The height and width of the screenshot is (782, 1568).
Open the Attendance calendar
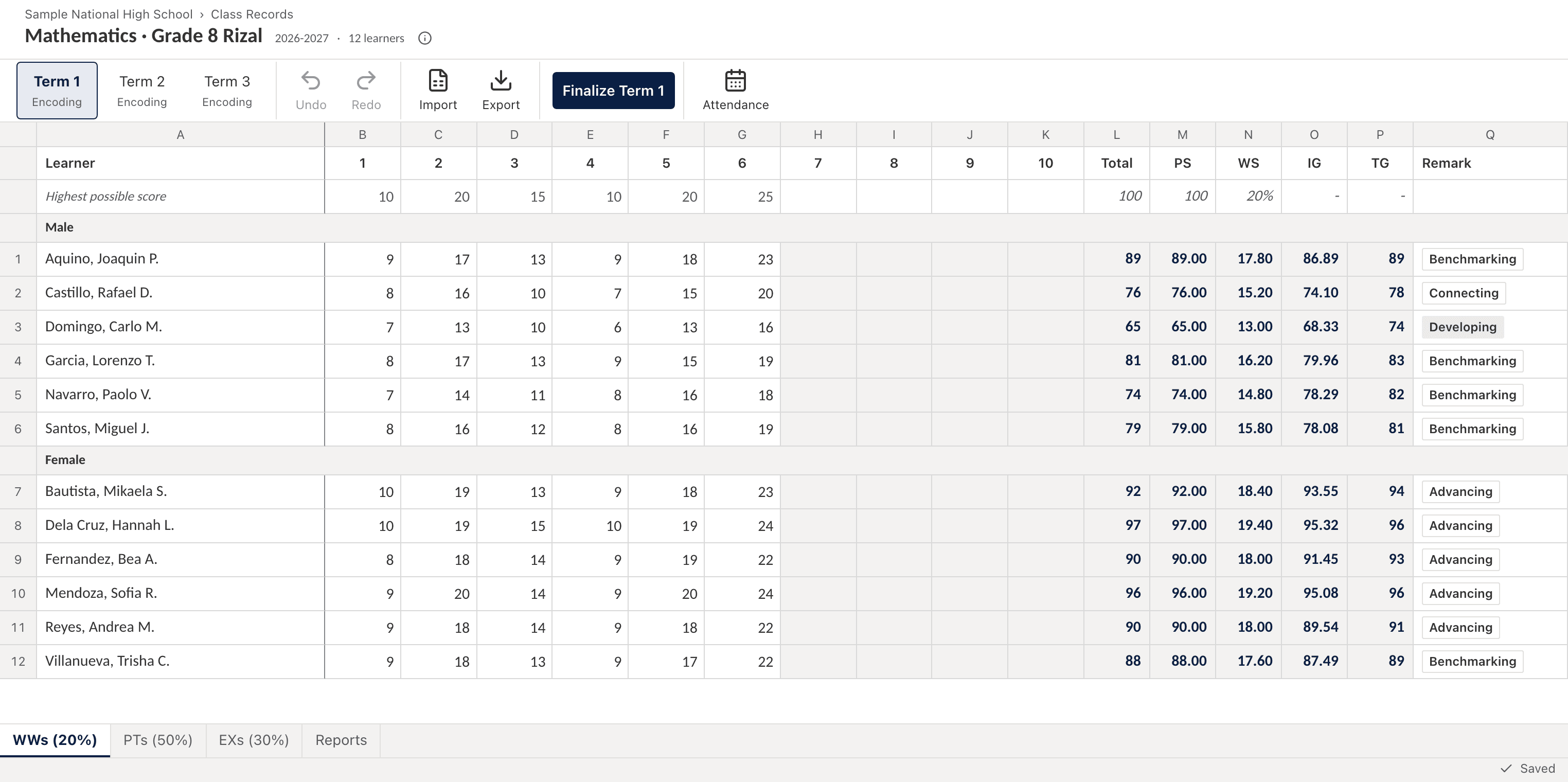pyautogui.click(x=735, y=90)
